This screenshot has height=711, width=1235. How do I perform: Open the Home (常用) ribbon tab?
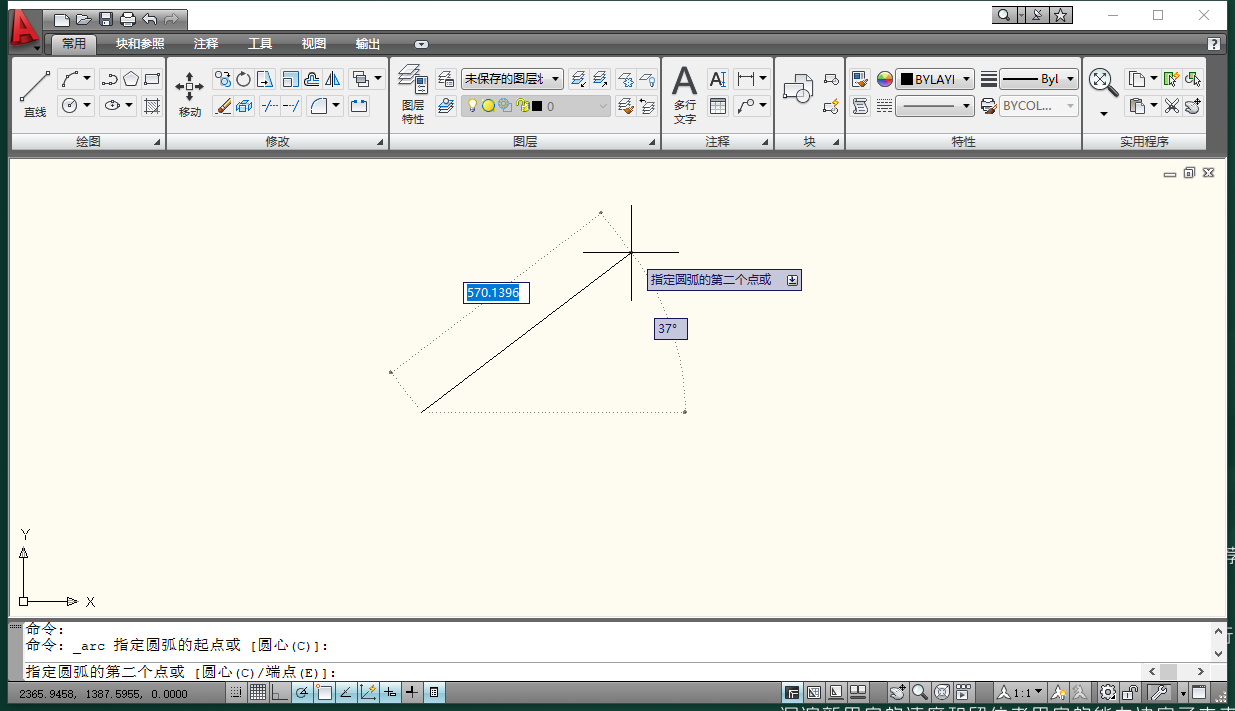point(74,44)
